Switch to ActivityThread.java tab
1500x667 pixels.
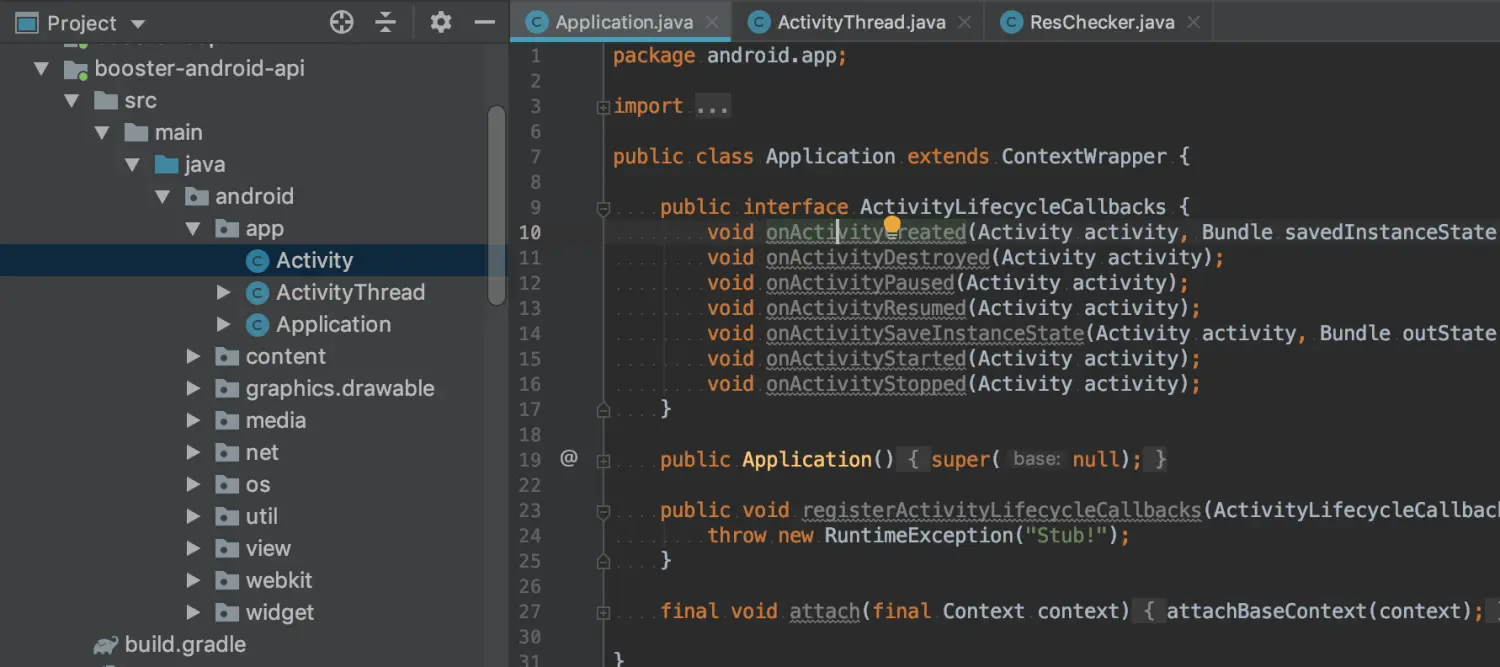tap(860, 22)
